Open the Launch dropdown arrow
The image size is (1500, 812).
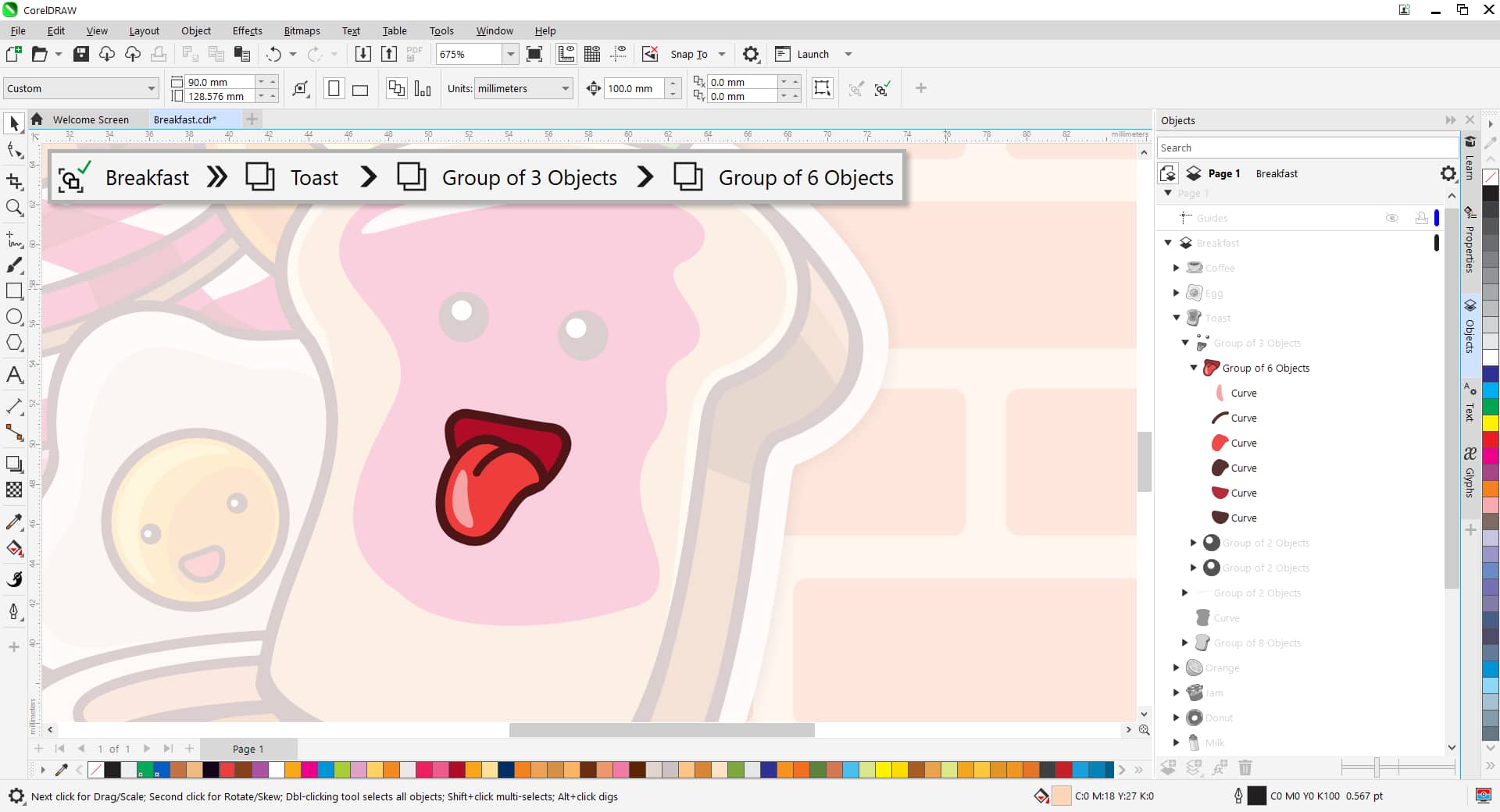848,54
